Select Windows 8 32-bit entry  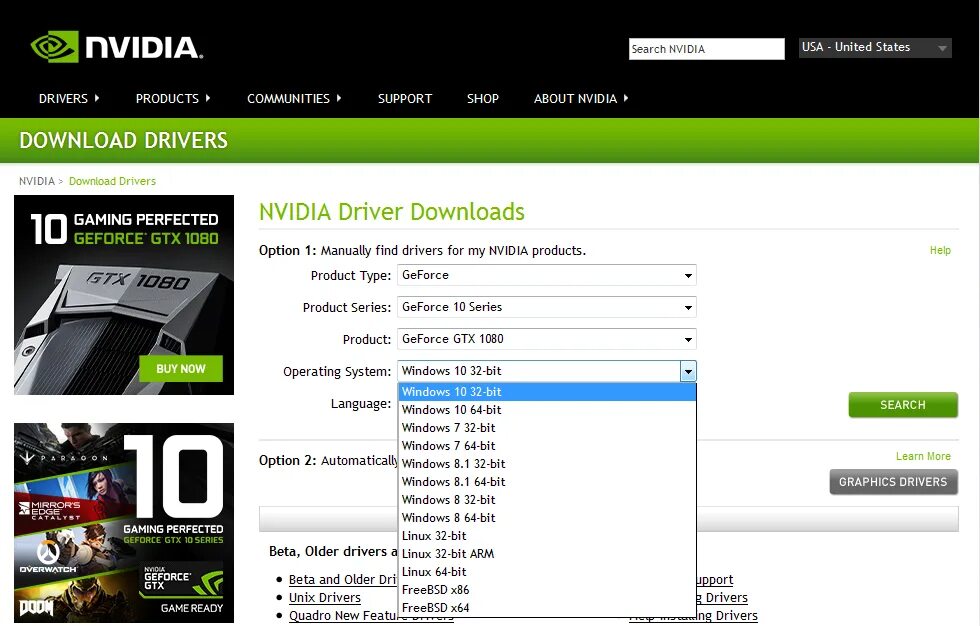[547, 500]
